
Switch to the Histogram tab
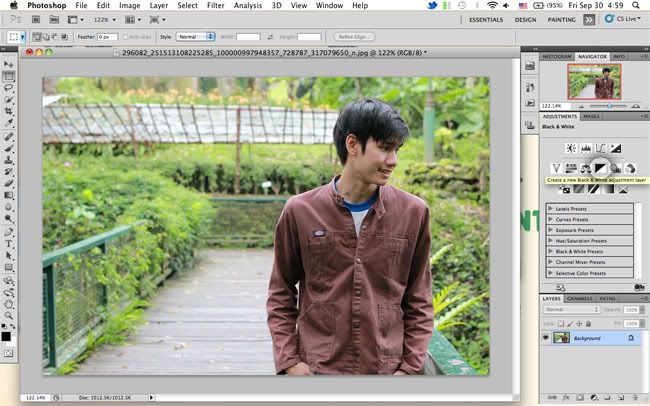pos(557,56)
